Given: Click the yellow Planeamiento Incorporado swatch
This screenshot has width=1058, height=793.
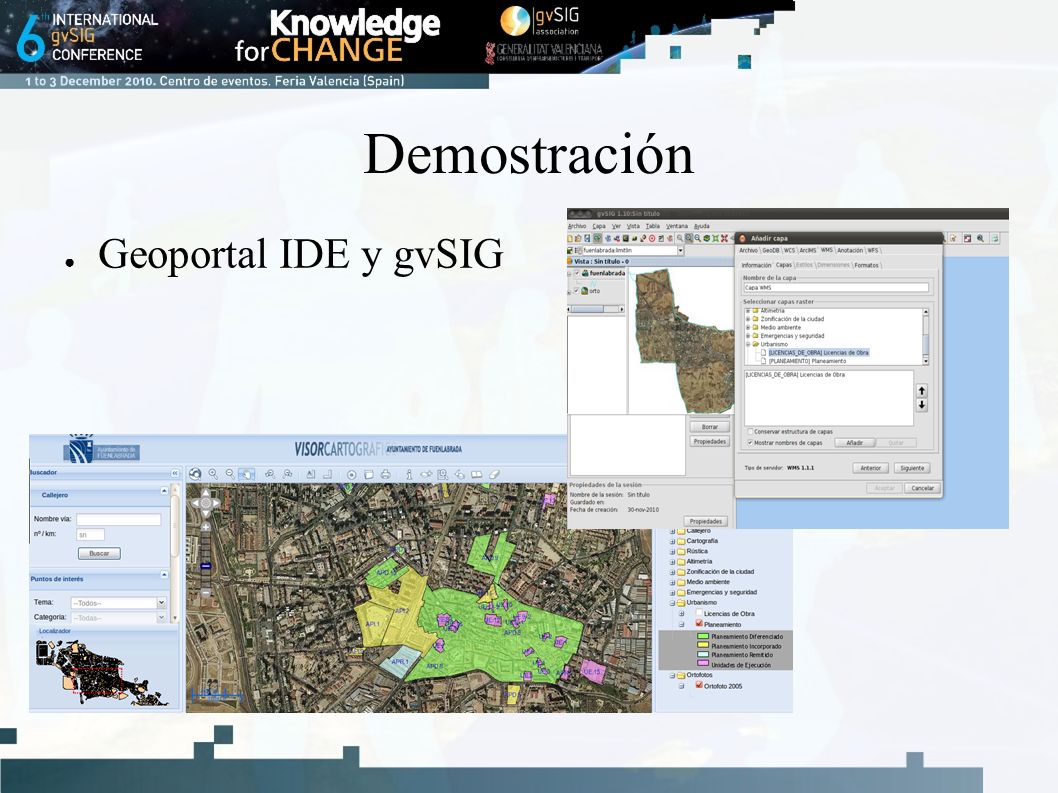Looking at the screenshot, I should 703,645.
